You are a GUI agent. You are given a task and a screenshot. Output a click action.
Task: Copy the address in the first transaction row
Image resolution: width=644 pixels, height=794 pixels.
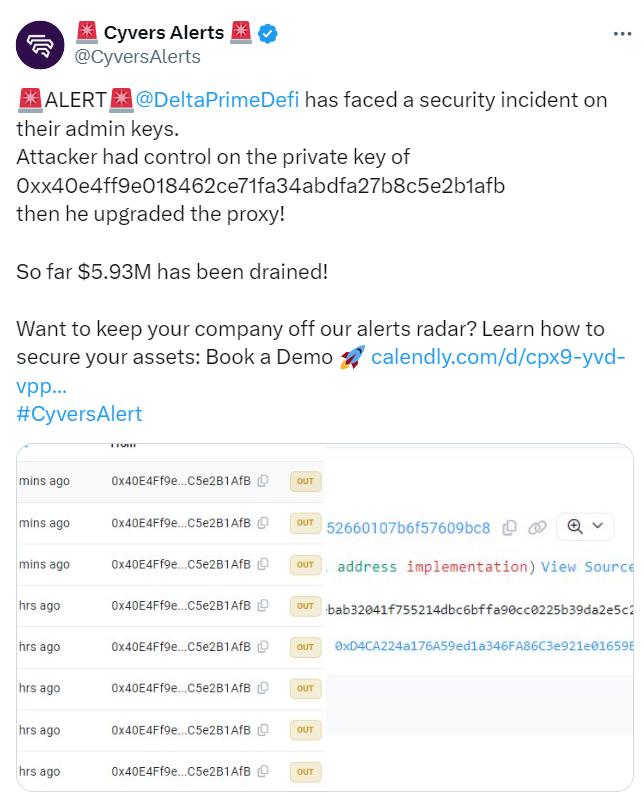coord(263,481)
